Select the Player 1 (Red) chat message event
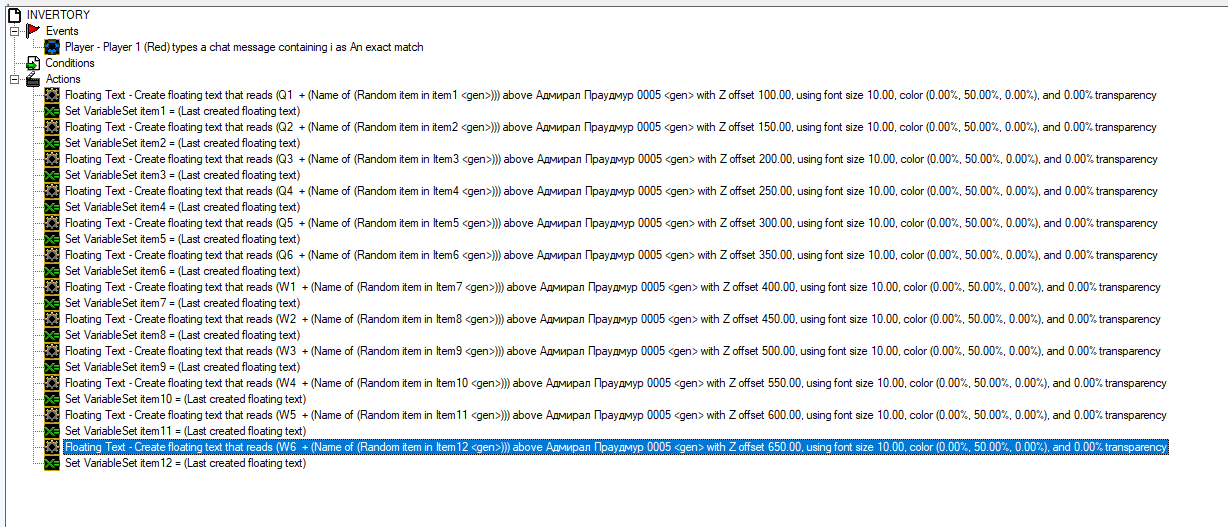The height and width of the screenshot is (527, 1228). coord(244,47)
